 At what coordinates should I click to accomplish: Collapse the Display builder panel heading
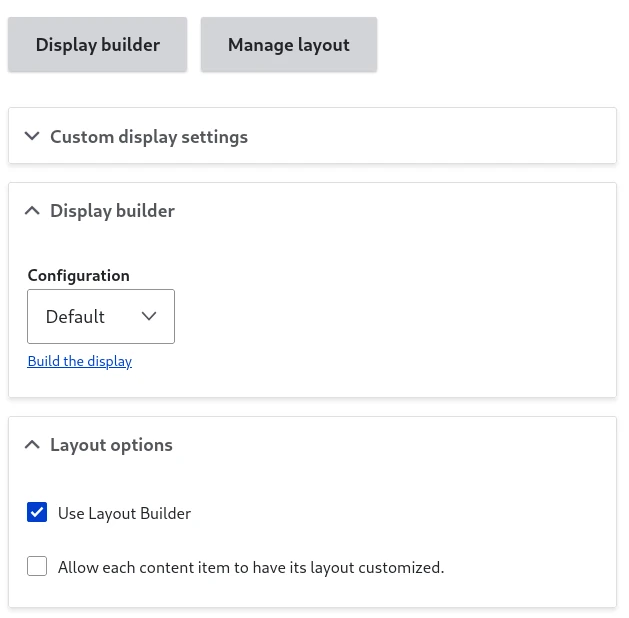tap(112, 211)
